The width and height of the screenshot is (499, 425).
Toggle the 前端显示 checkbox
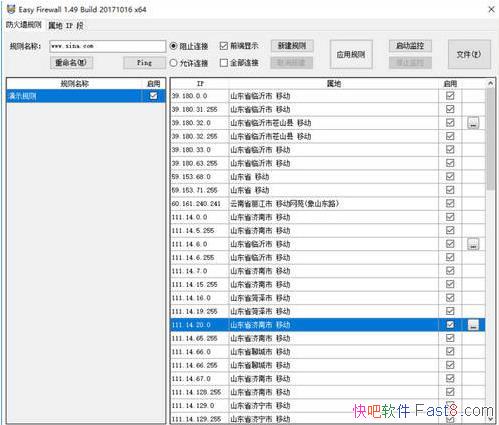239,46
